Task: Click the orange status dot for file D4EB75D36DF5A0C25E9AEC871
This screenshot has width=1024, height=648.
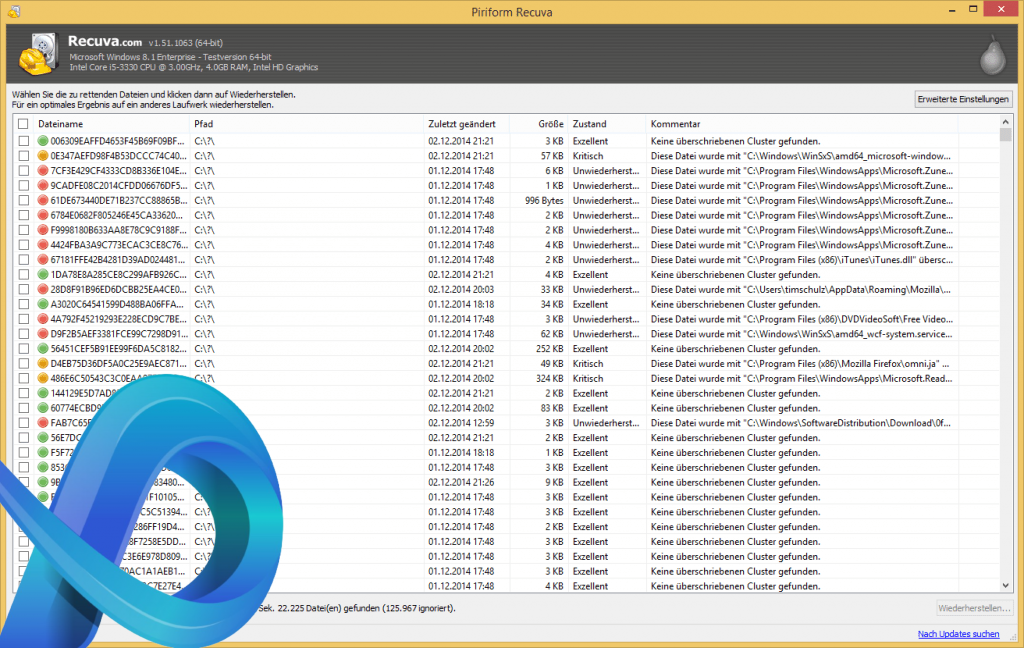Action: 43,364
